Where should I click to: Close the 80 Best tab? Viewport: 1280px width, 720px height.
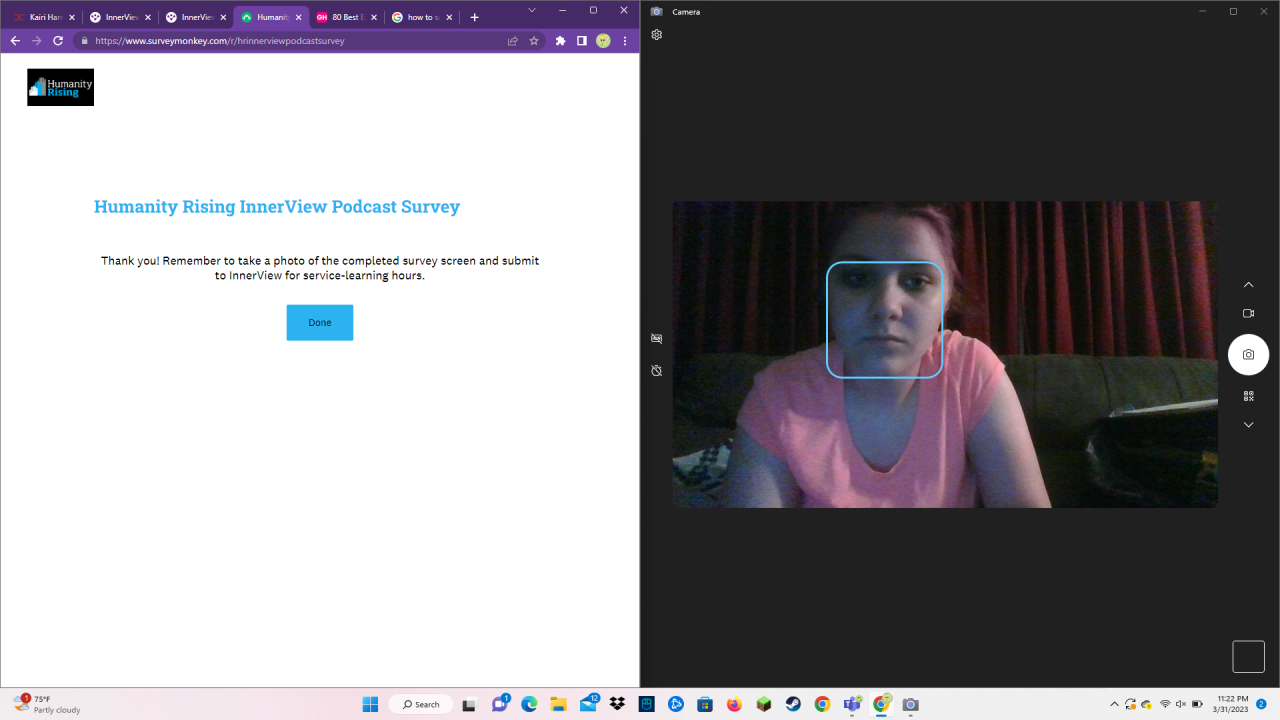click(374, 17)
